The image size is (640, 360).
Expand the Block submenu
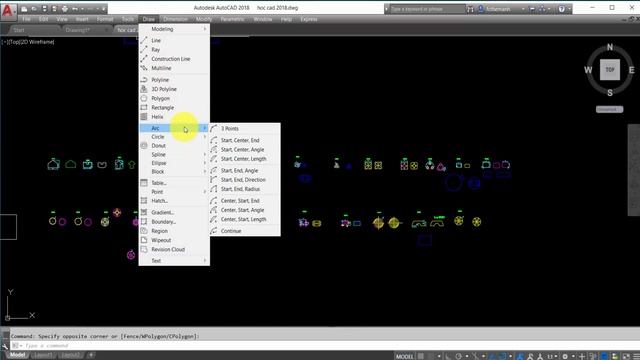[x=174, y=172]
